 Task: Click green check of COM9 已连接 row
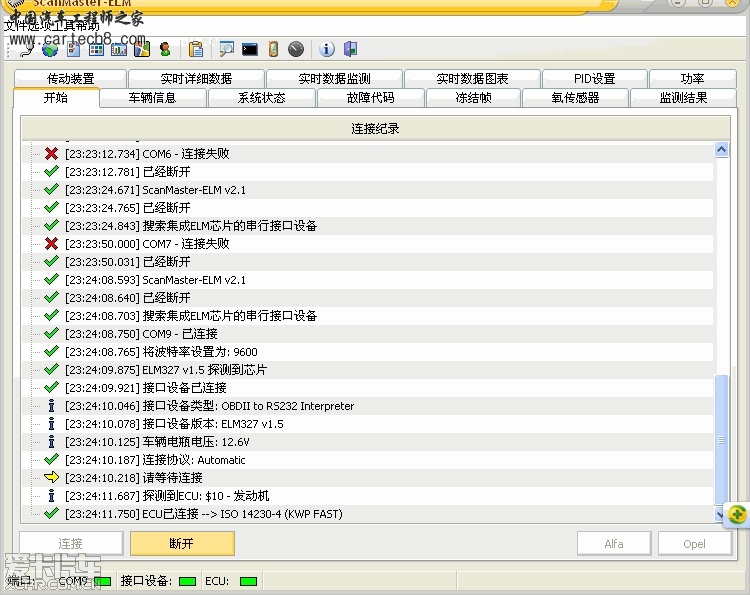51,333
